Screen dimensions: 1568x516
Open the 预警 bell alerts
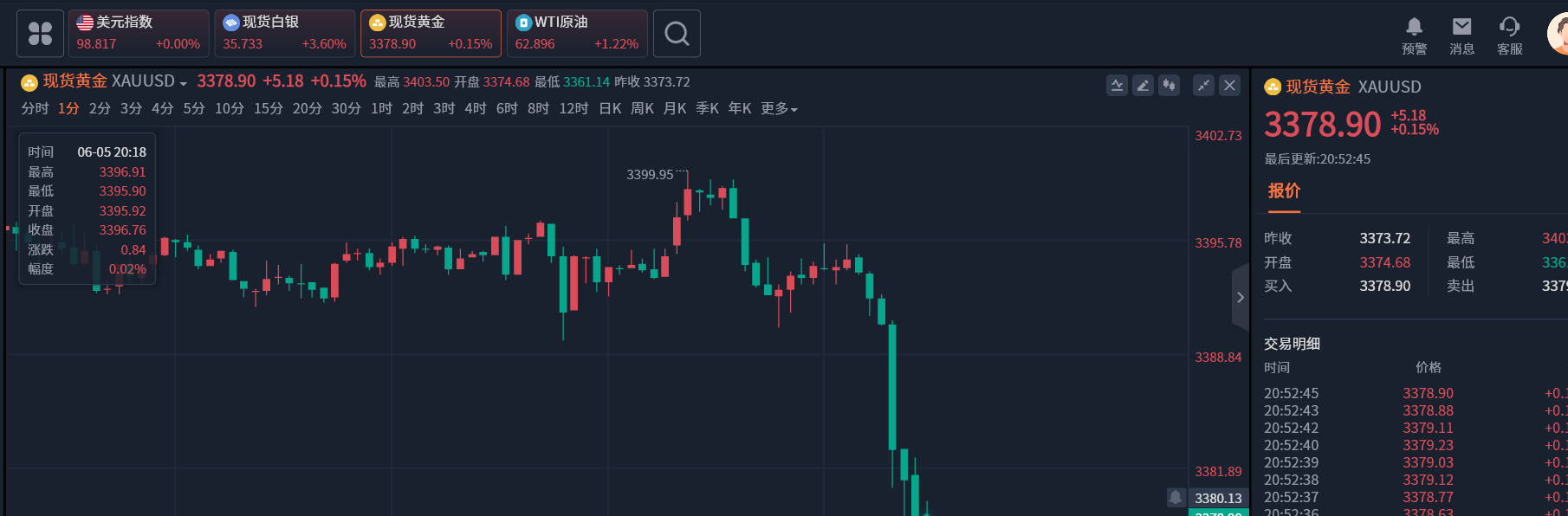coord(1414,35)
